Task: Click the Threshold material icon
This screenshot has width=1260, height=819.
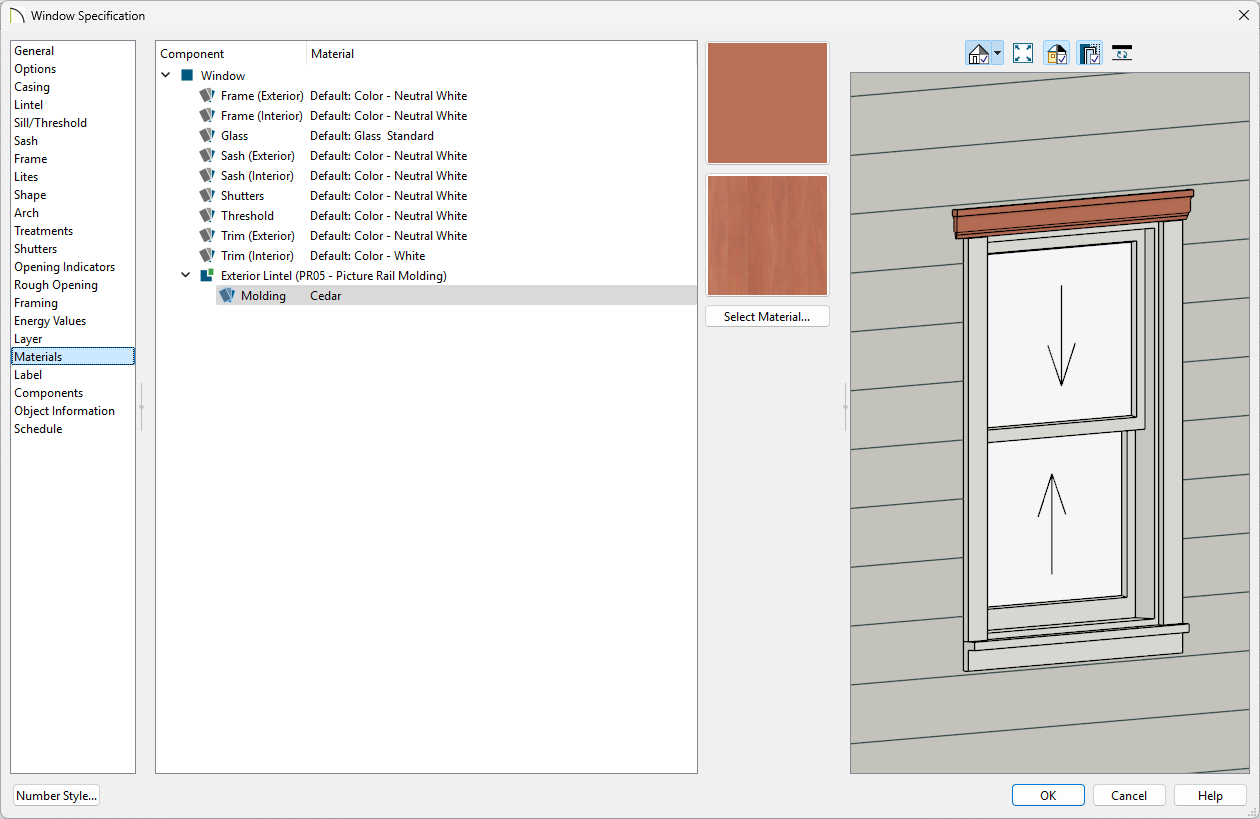Action: [207, 216]
